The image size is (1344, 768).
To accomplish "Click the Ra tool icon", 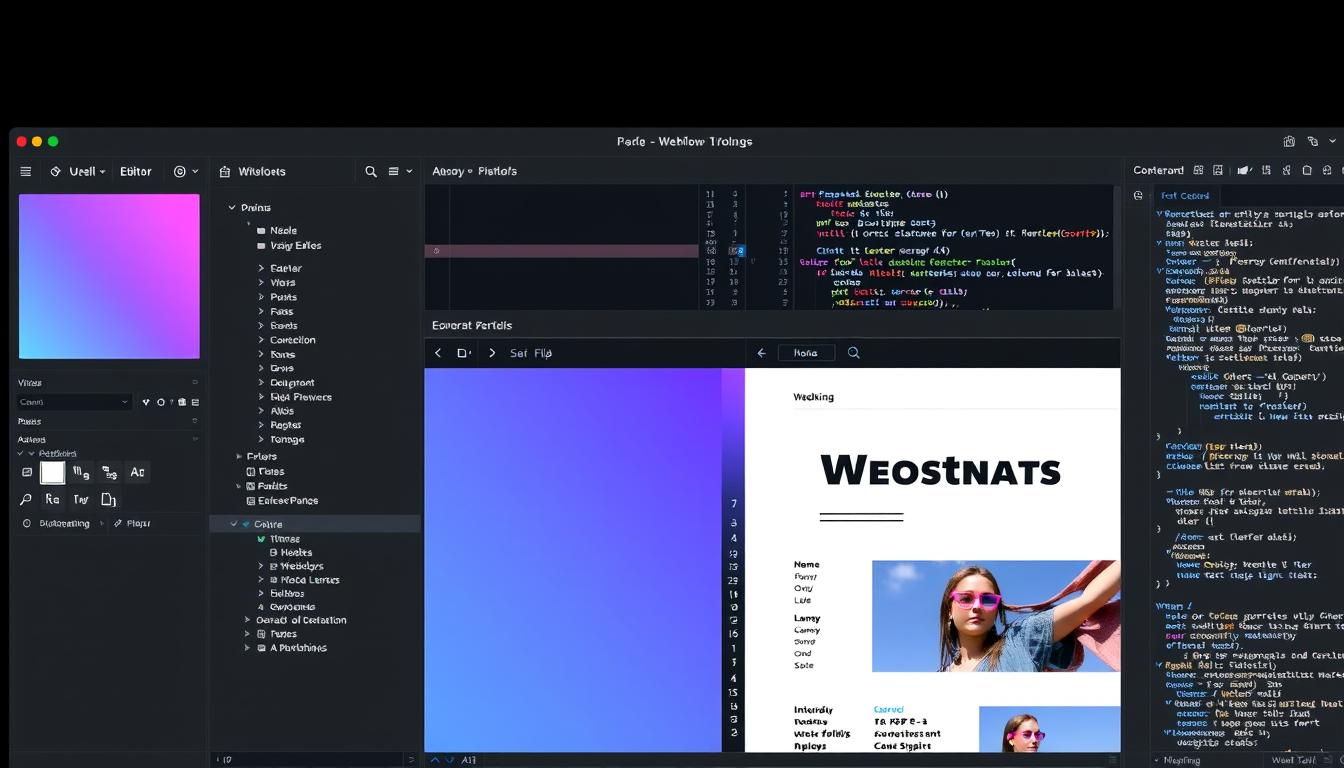I will tap(52, 499).
